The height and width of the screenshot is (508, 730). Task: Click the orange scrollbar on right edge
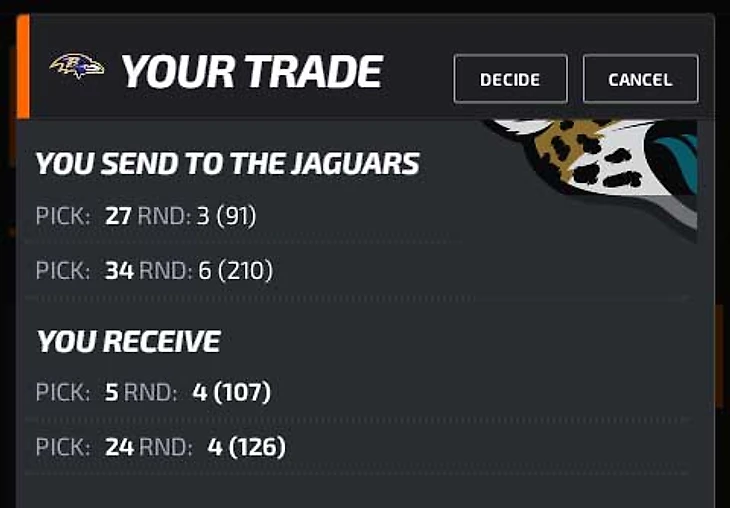point(720,356)
